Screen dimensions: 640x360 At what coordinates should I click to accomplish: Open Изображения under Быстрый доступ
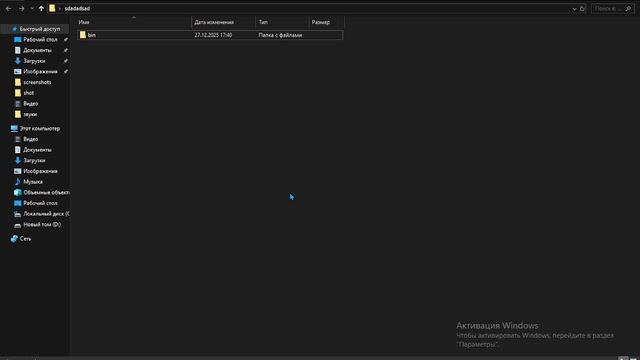point(40,71)
